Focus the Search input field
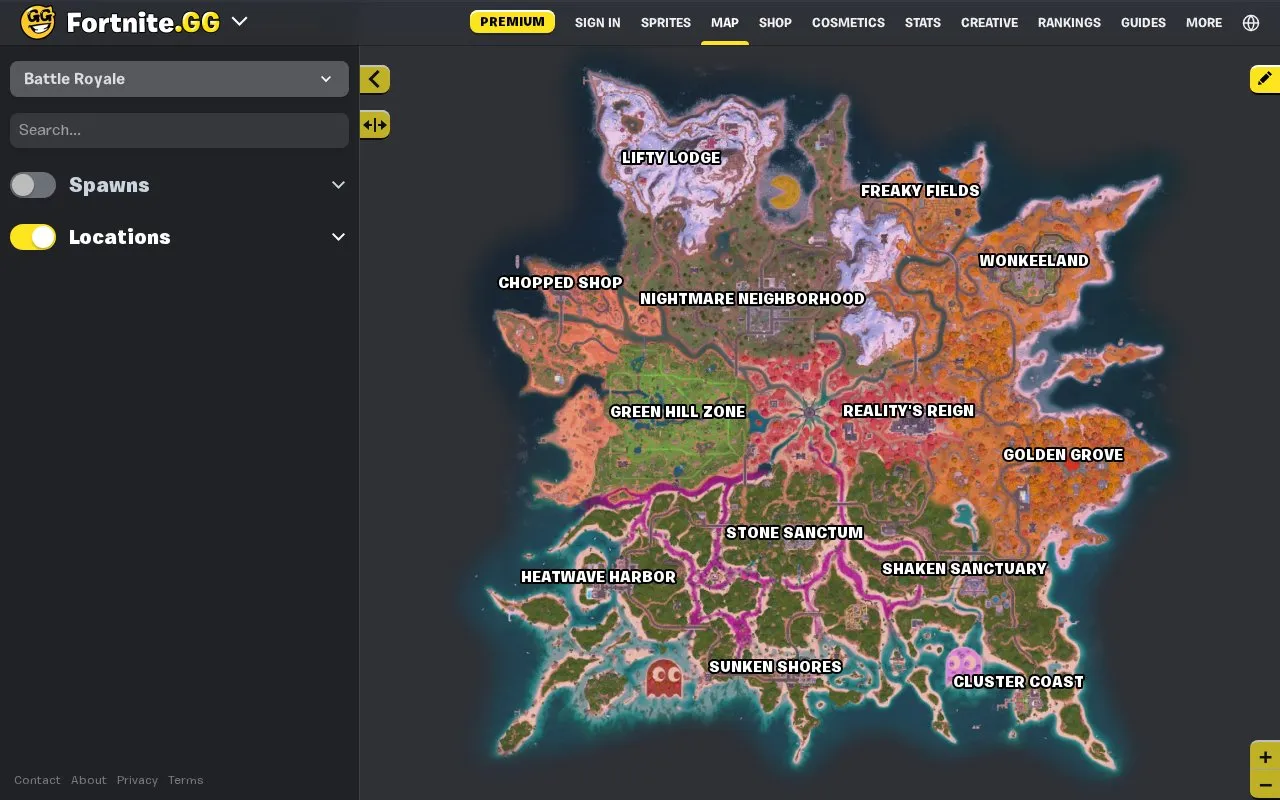Viewport: 1280px width, 800px height. [179, 130]
